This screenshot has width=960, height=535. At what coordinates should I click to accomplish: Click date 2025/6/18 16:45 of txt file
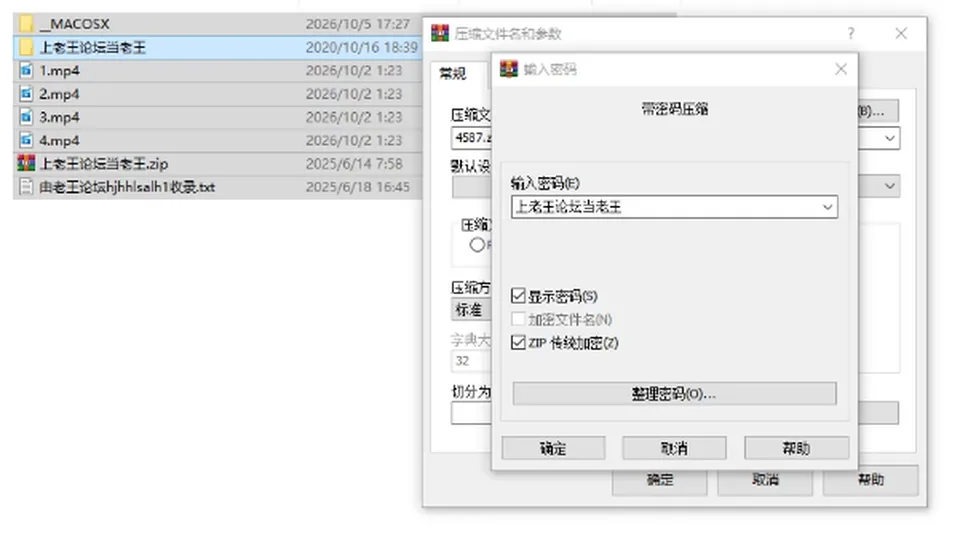point(358,187)
